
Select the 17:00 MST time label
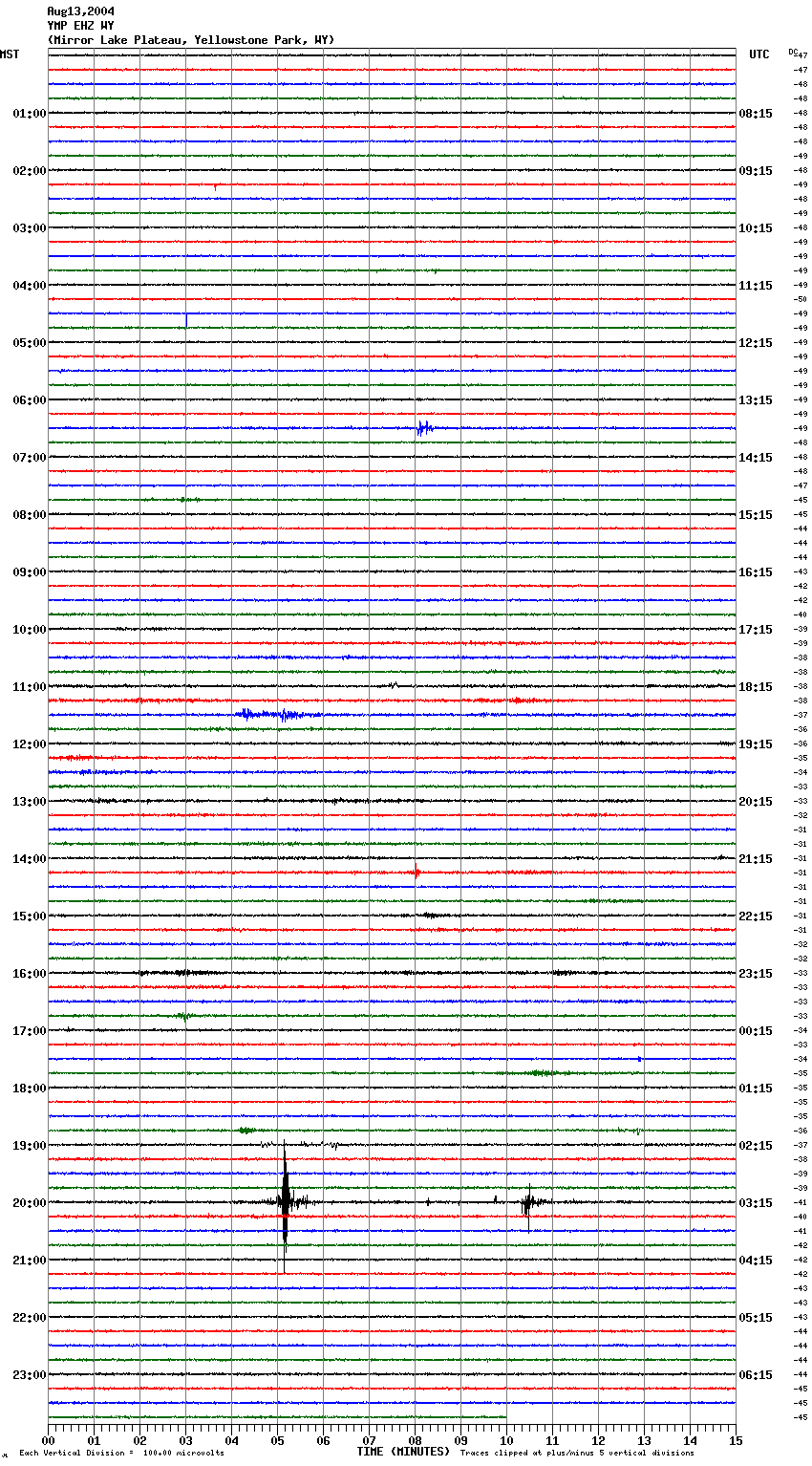(30, 1031)
